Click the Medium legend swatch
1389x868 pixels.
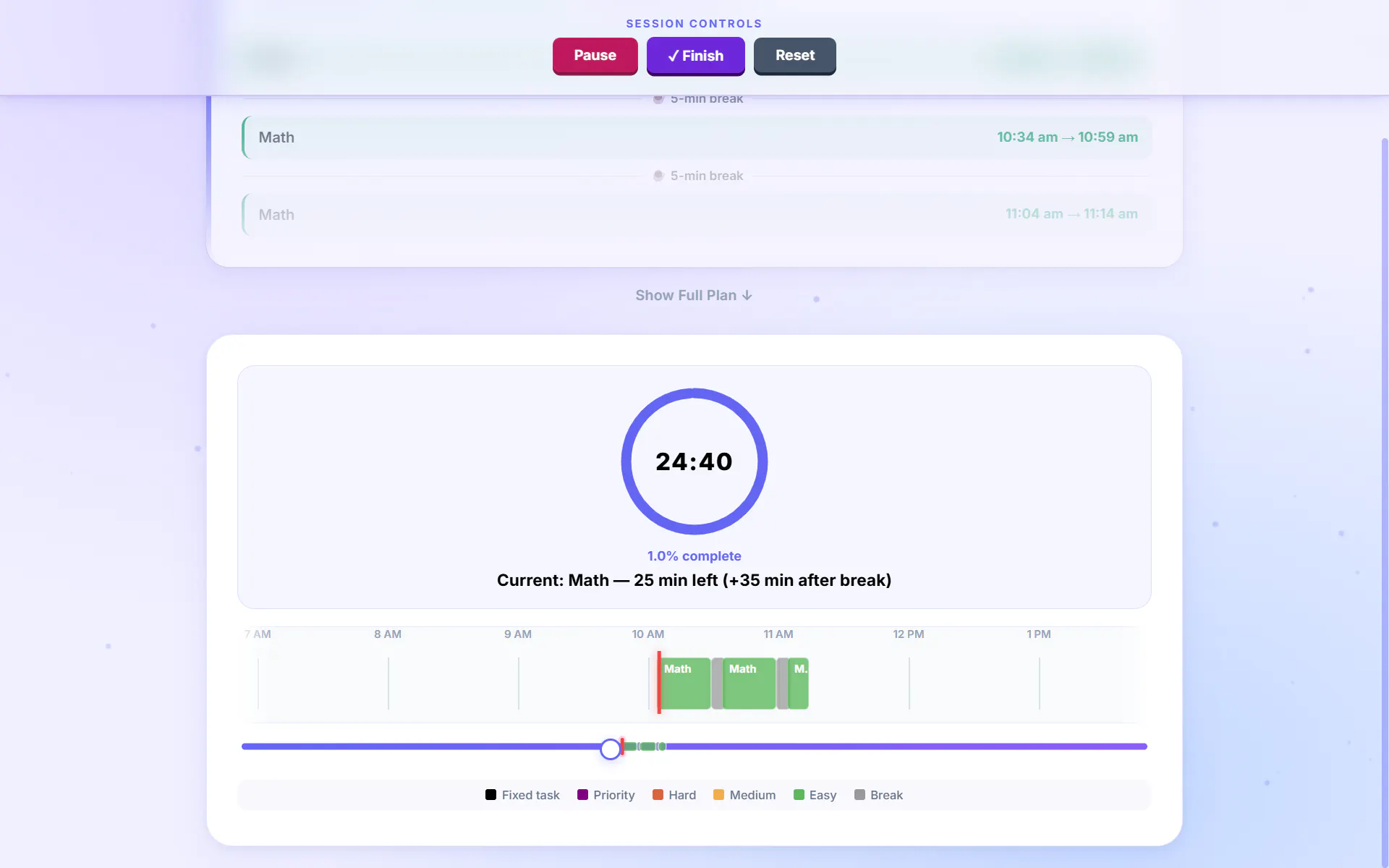point(718,795)
